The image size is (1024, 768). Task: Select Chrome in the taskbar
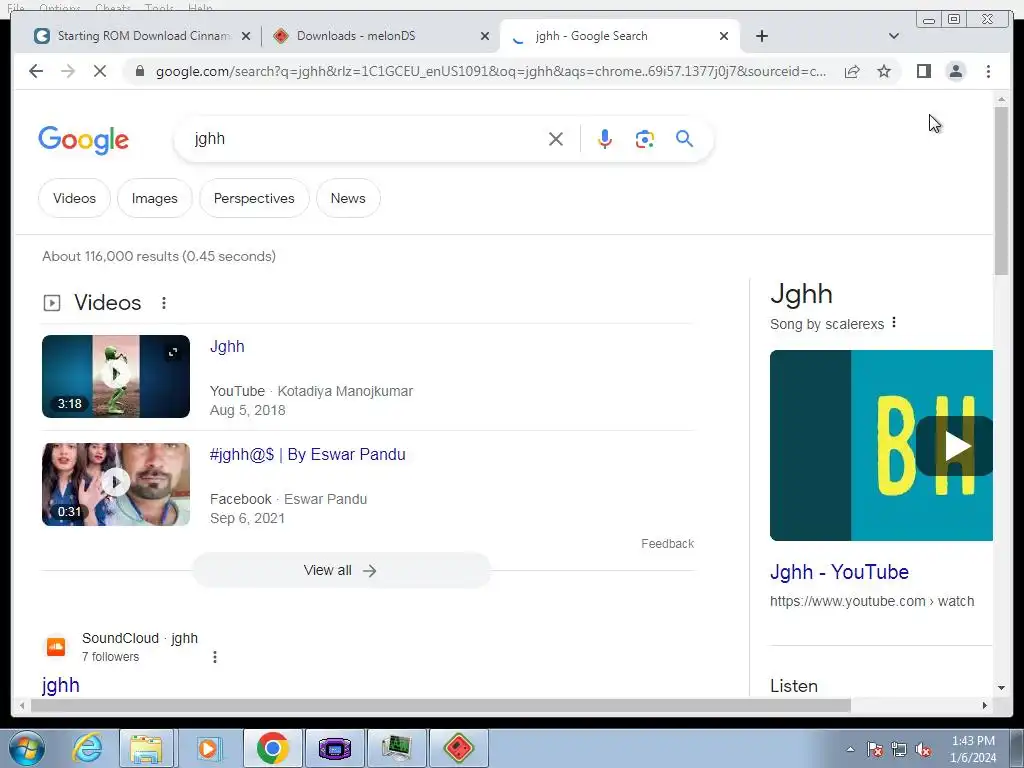pos(272,748)
